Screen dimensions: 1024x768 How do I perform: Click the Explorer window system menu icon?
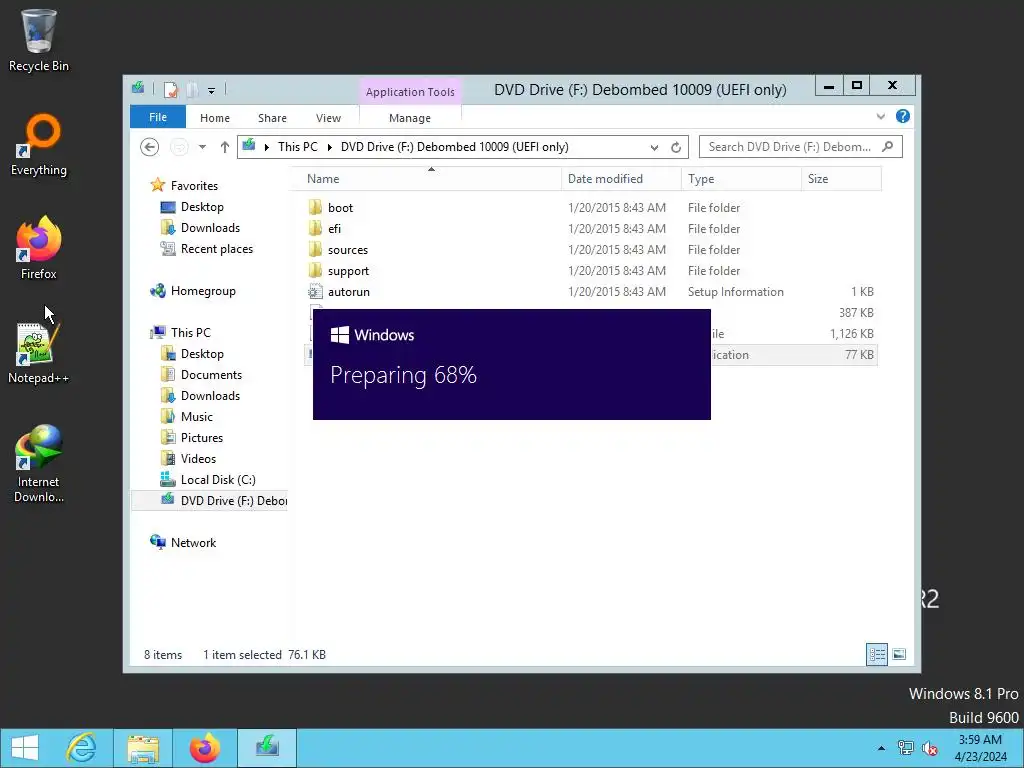[138, 88]
